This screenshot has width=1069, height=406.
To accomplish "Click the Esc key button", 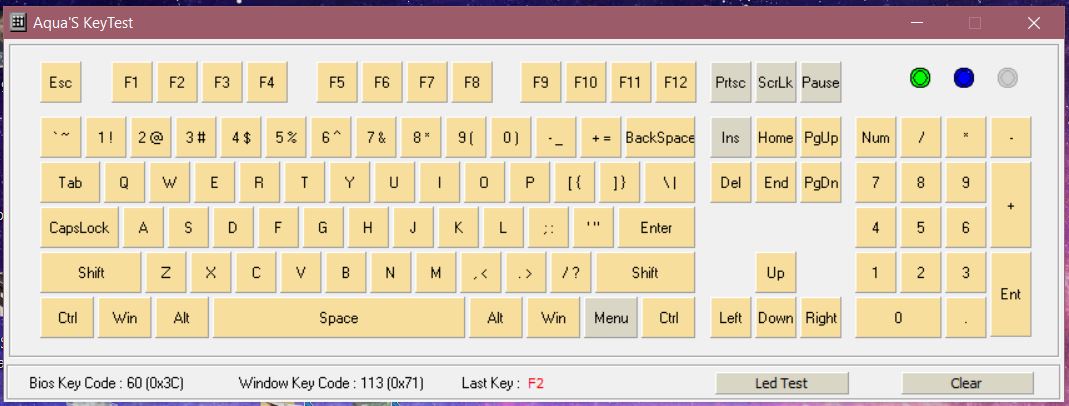I will click(x=61, y=82).
